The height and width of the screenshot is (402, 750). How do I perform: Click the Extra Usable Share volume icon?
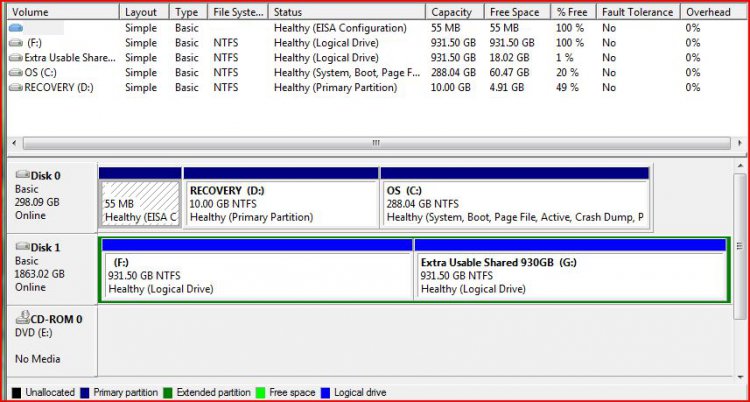point(16,58)
